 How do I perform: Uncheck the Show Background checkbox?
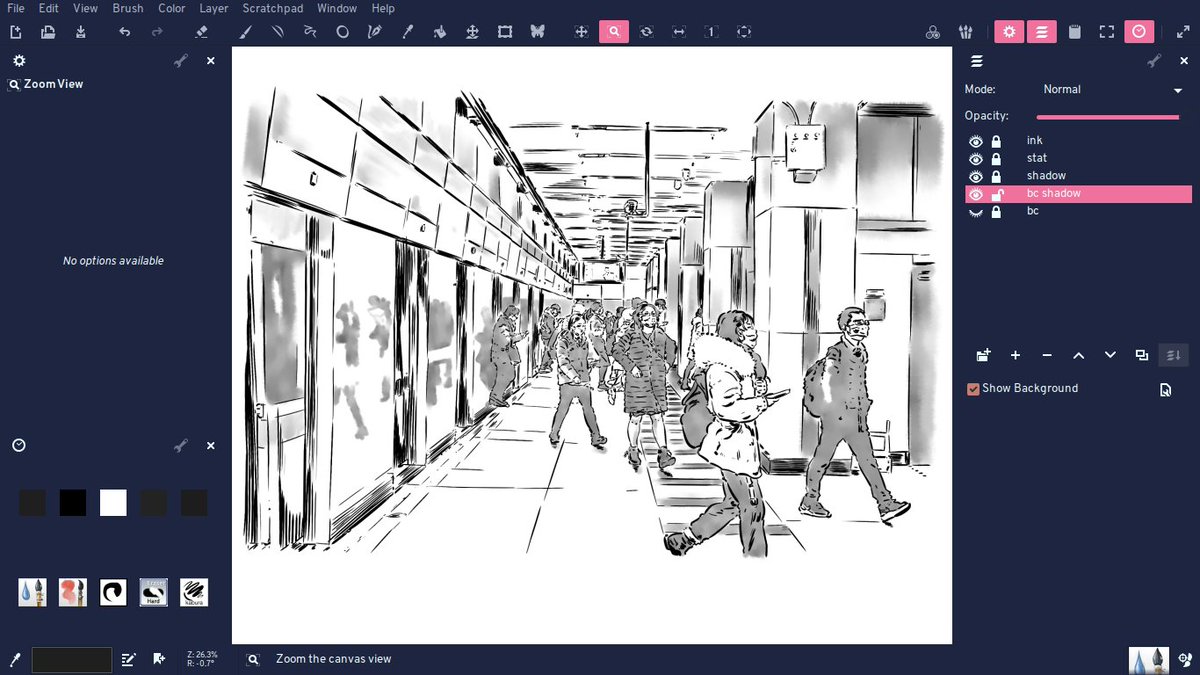973,389
